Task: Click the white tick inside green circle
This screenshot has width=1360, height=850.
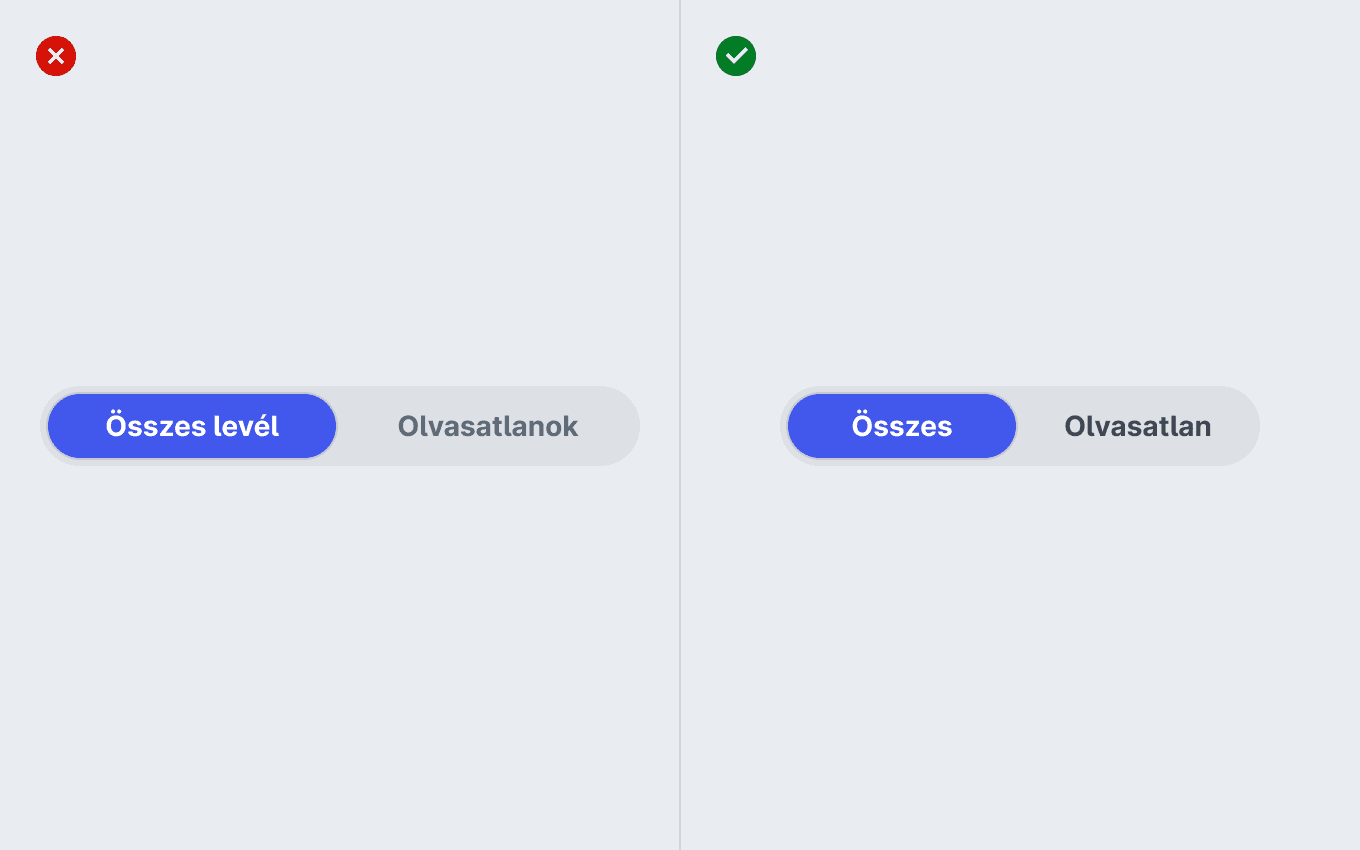Action: tap(736, 56)
